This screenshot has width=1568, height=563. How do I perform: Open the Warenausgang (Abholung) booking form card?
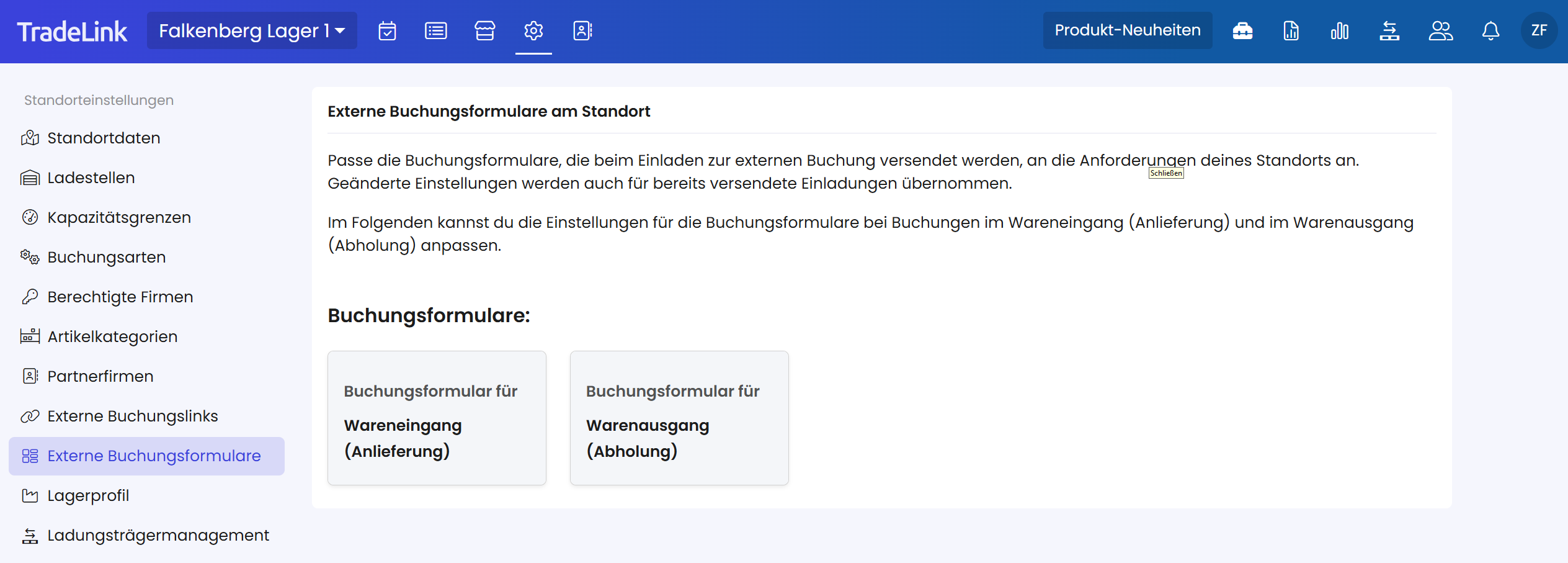[679, 418]
